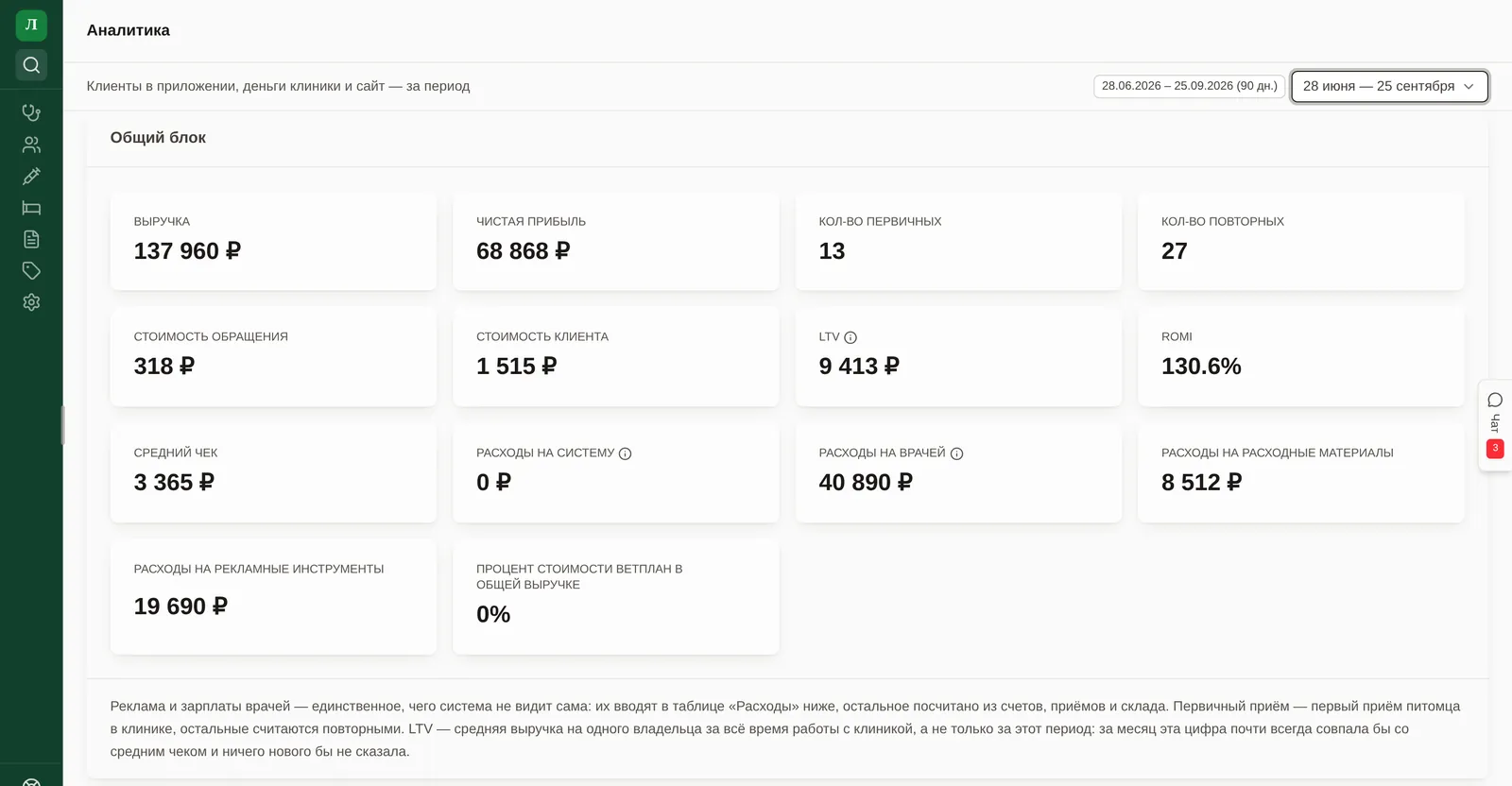
Task: Click the Общий блок section heading
Action: (158, 138)
